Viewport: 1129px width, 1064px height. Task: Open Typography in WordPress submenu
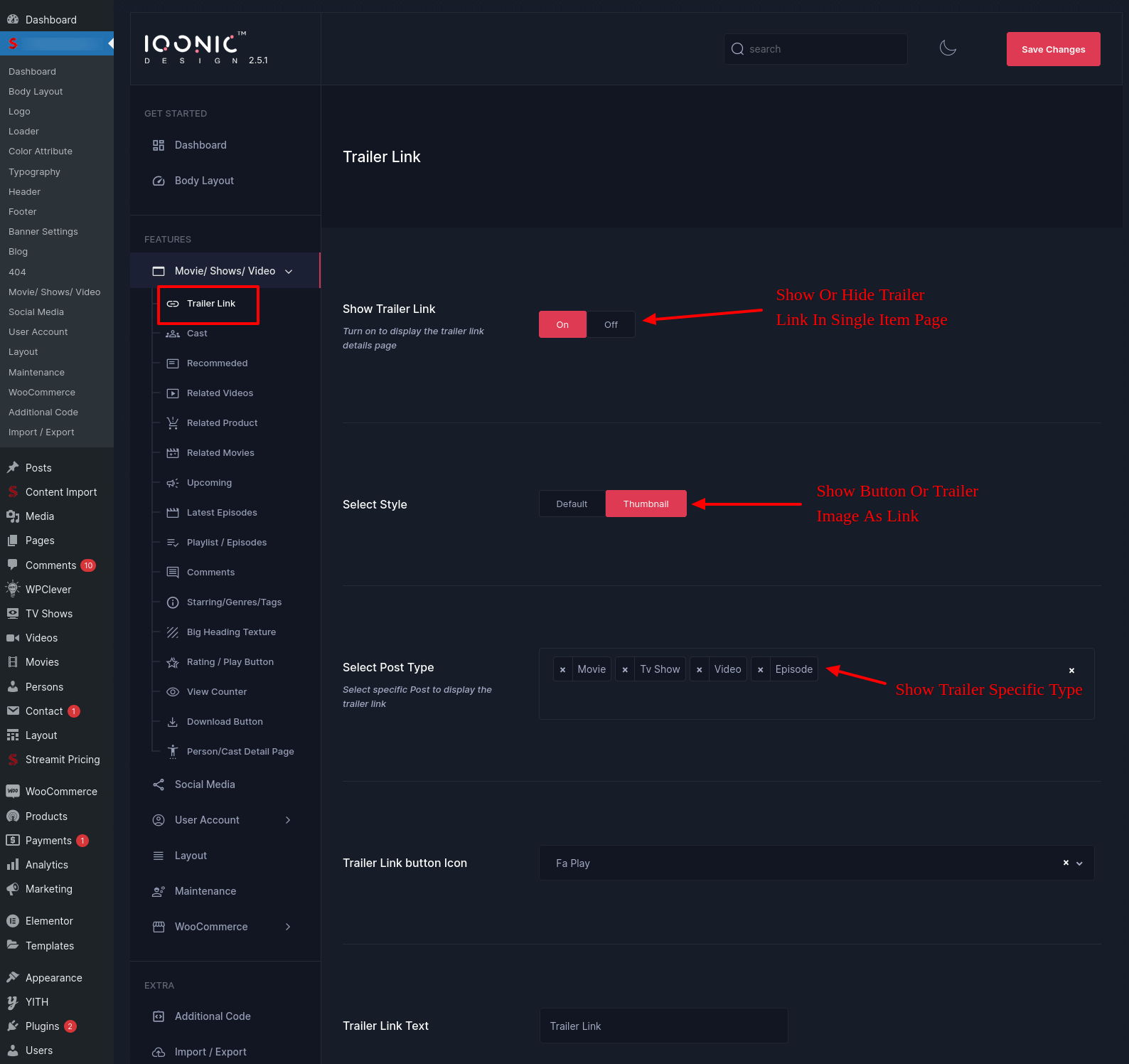[x=34, y=172]
